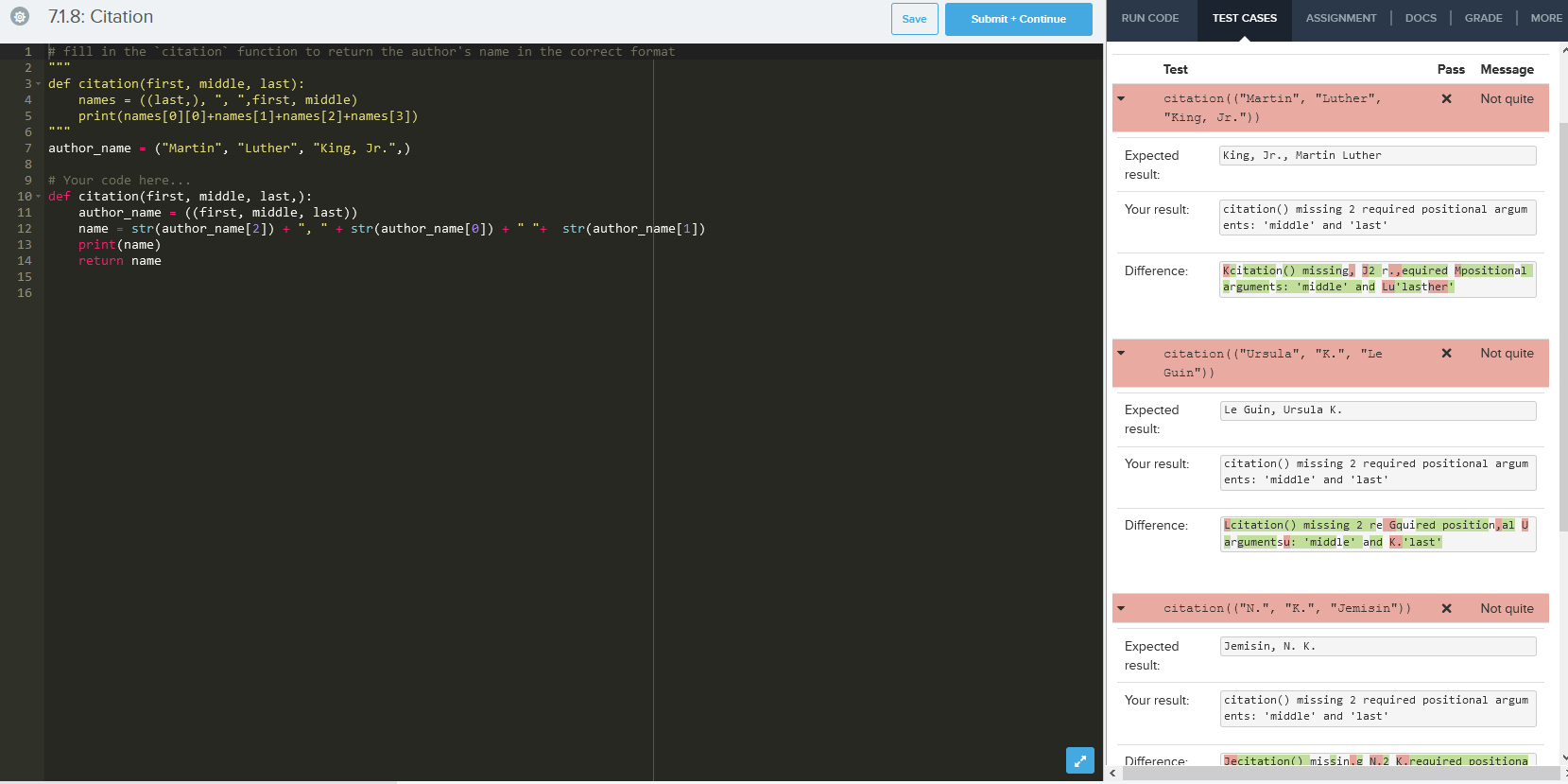Click the Save button
This screenshot has width=1568, height=784.
pyautogui.click(x=914, y=19)
